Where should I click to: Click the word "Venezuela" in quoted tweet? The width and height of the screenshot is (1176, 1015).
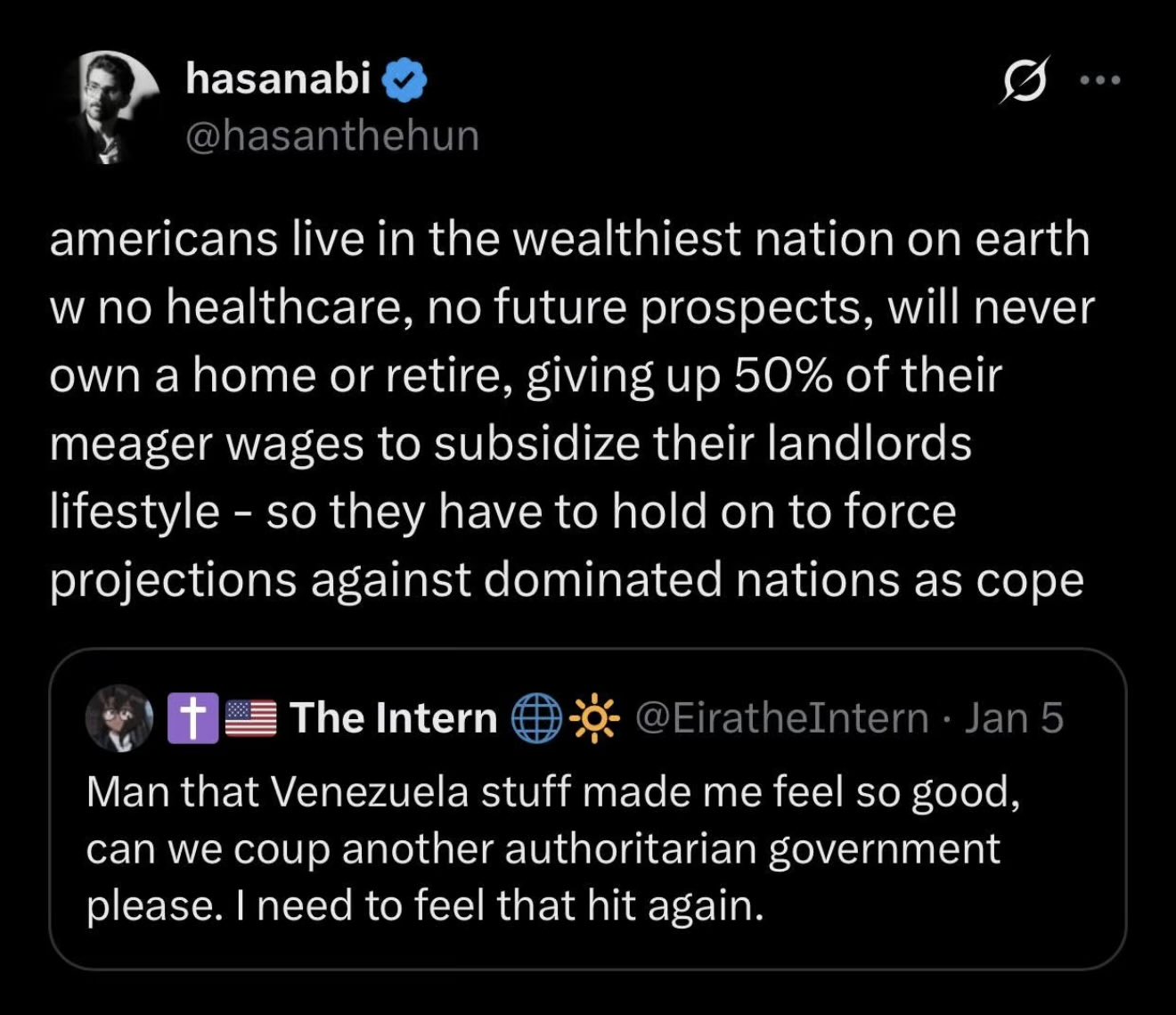pos(369,792)
